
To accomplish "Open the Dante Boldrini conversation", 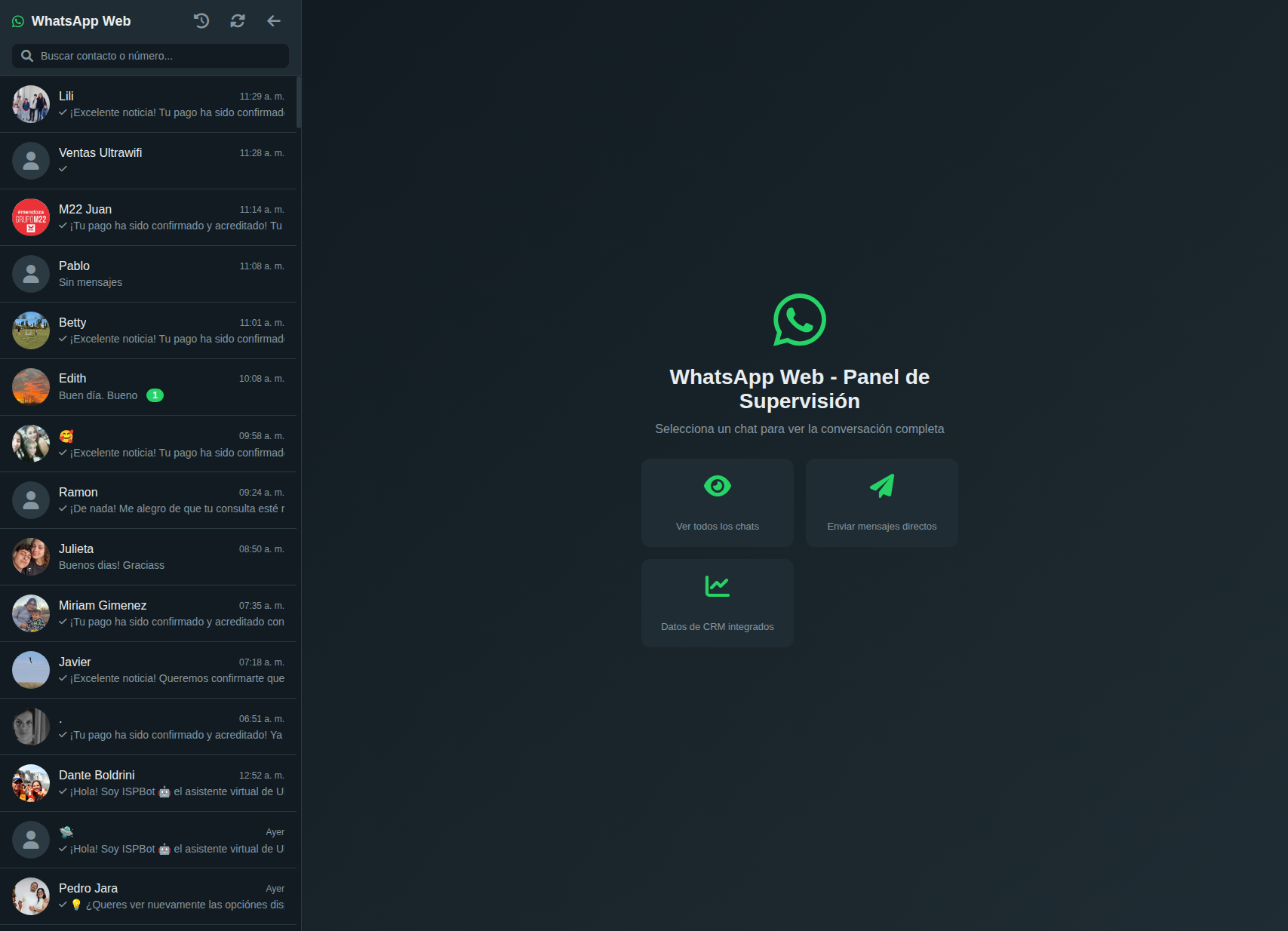I will pyautogui.click(x=149, y=783).
